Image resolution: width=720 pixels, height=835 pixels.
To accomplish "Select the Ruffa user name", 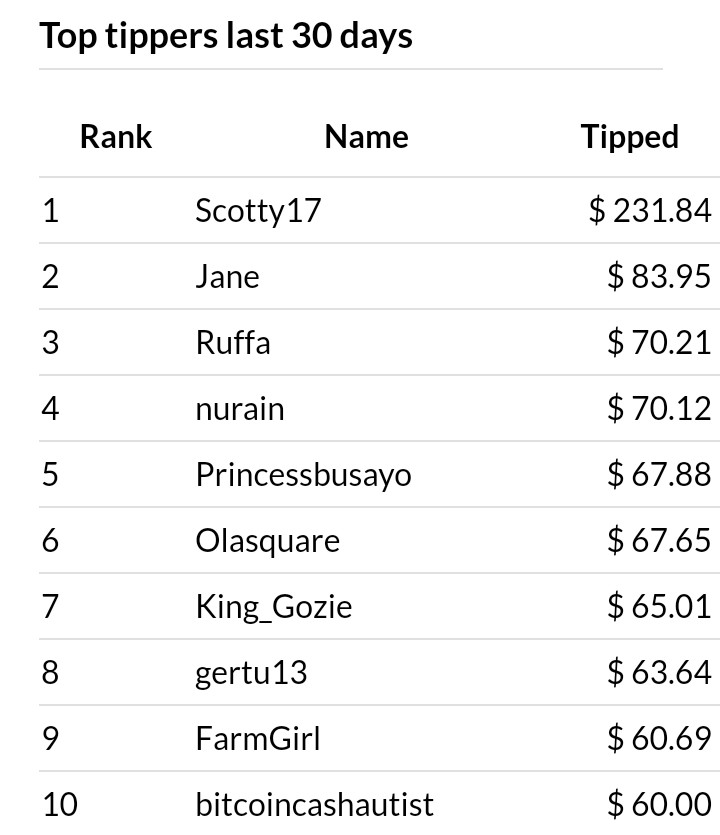I will (233, 342).
